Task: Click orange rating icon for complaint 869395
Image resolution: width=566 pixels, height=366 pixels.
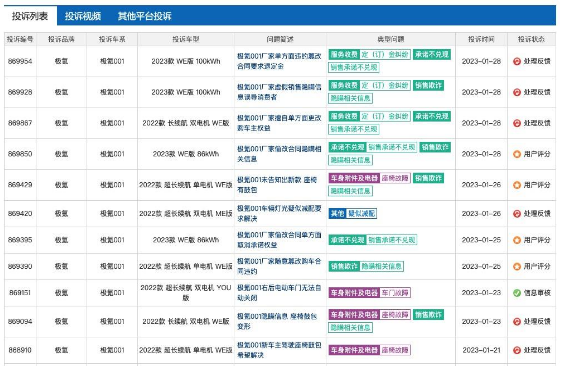Action: (x=517, y=240)
